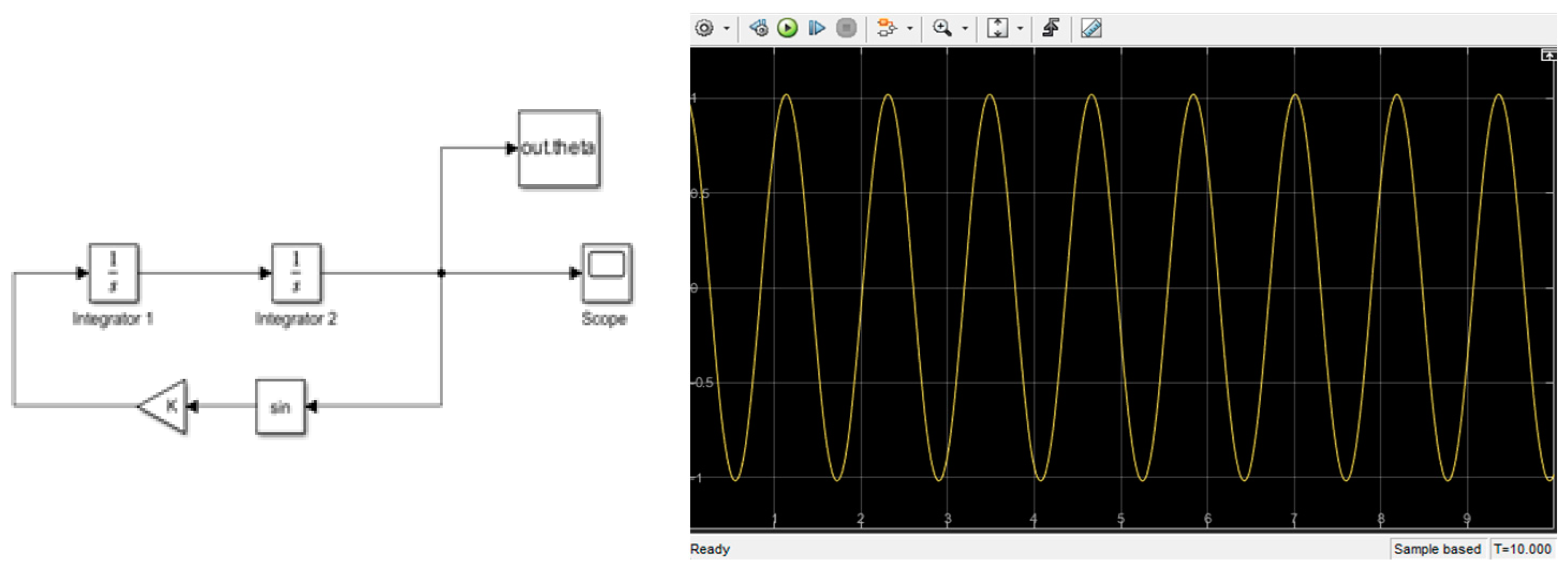This screenshot has height=575, width=1568.
Task: Expand the dropdown arrow beside the gear icon
Action: click(726, 28)
